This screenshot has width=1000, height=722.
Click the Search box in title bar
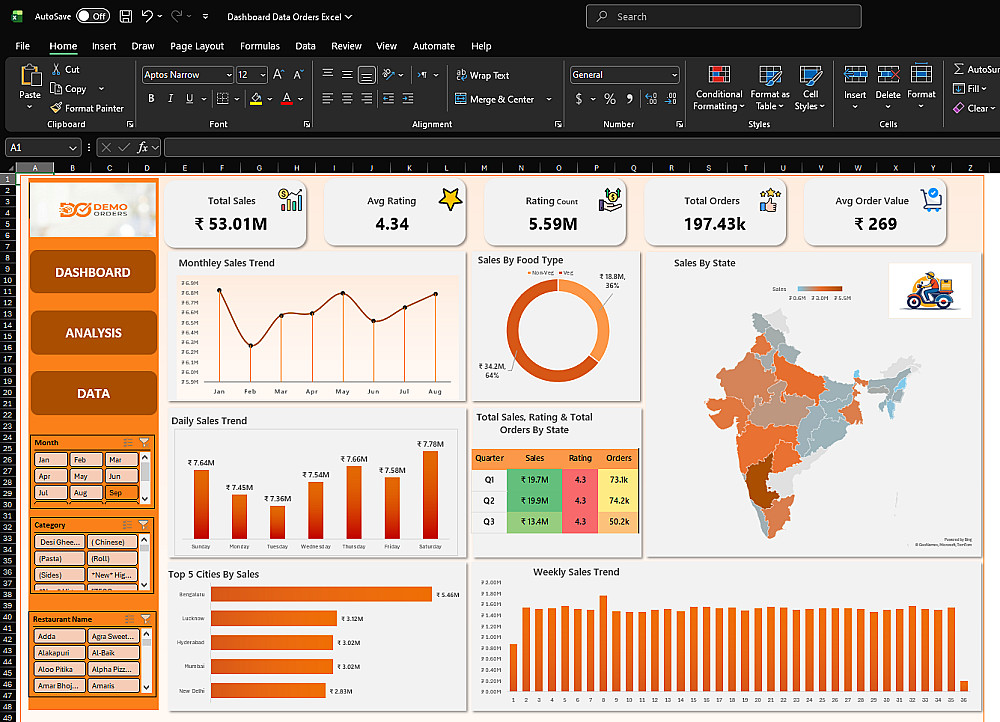coord(723,17)
